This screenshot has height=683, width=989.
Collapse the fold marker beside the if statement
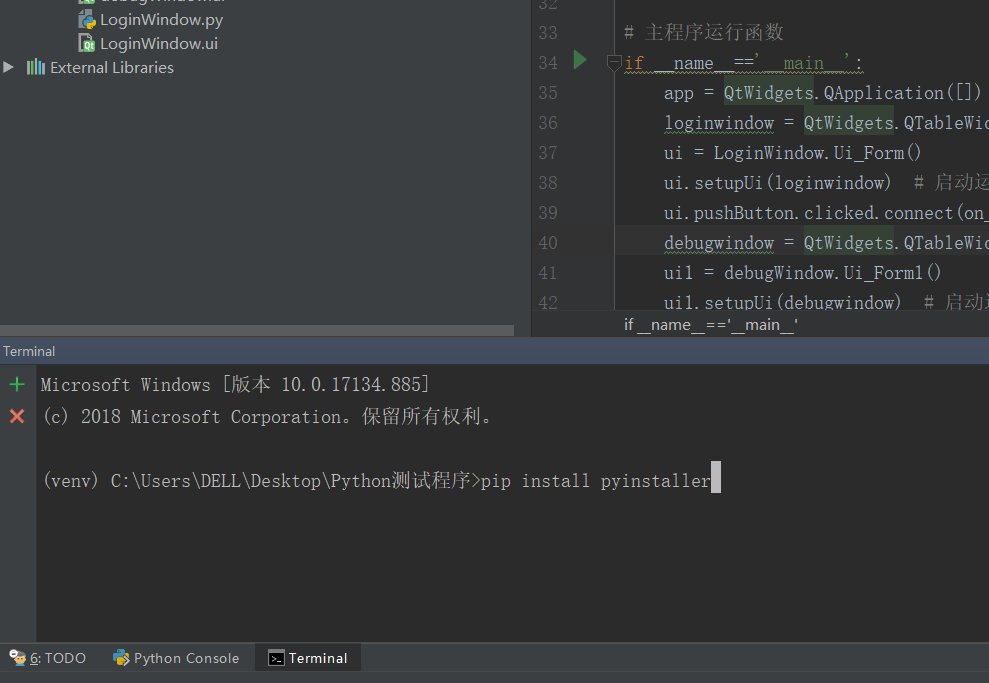point(614,62)
